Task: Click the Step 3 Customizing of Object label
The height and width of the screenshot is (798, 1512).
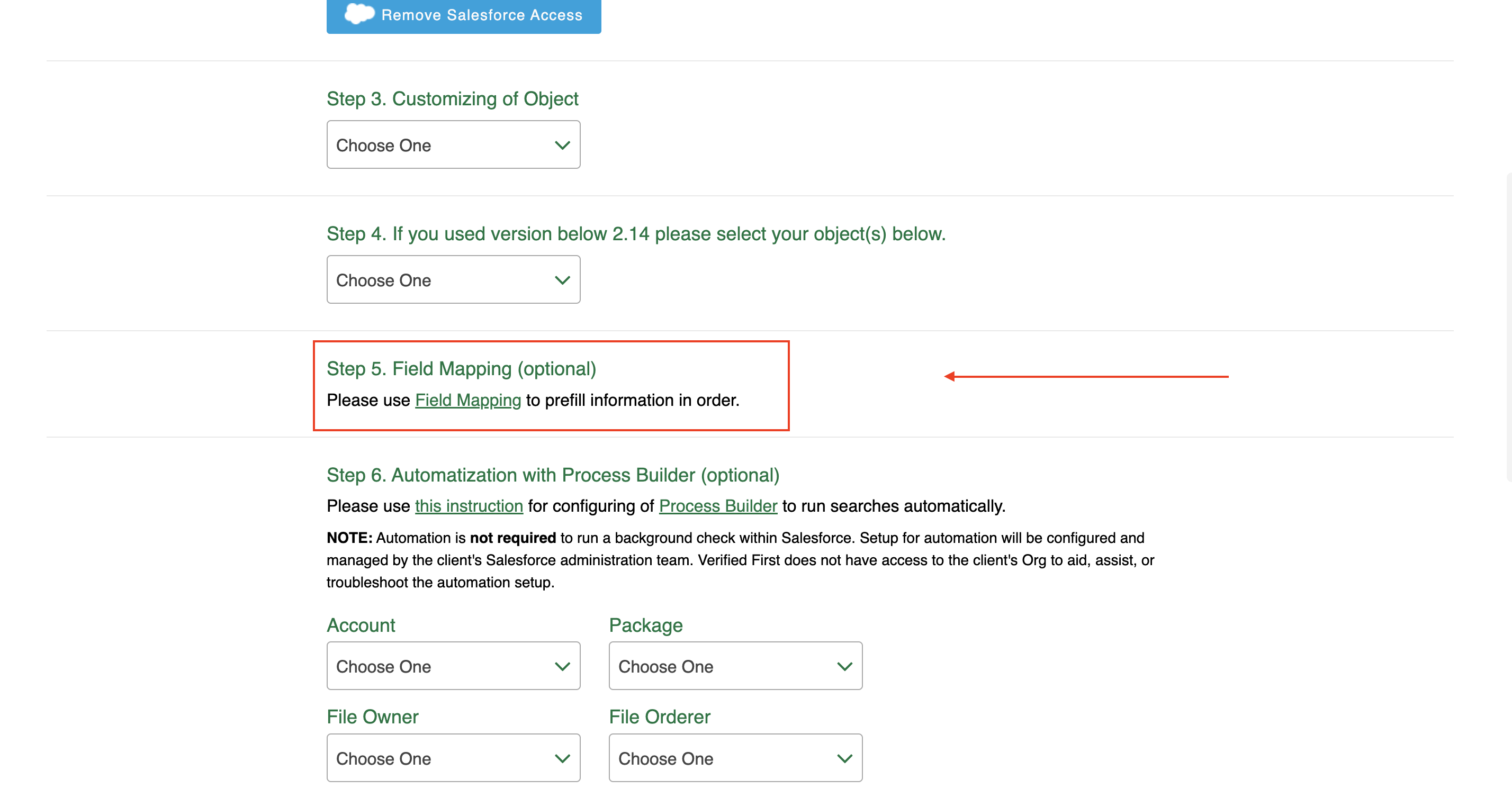Action: tap(453, 98)
